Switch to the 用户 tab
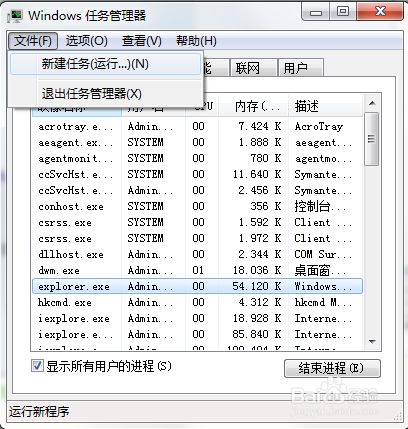Viewport: 408px width, 429px height. coord(301,68)
